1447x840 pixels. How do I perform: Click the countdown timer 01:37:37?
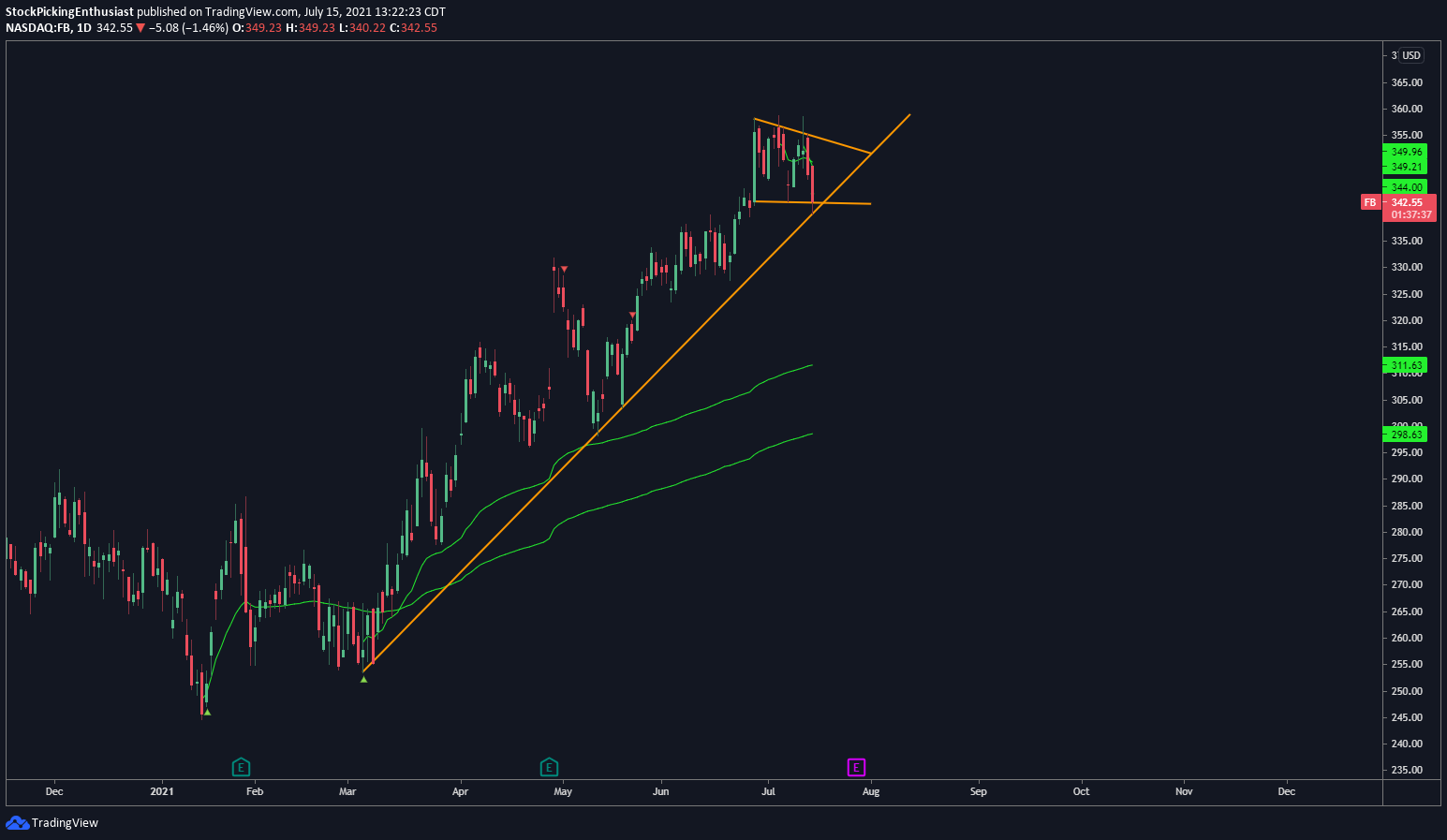[x=1411, y=214]
